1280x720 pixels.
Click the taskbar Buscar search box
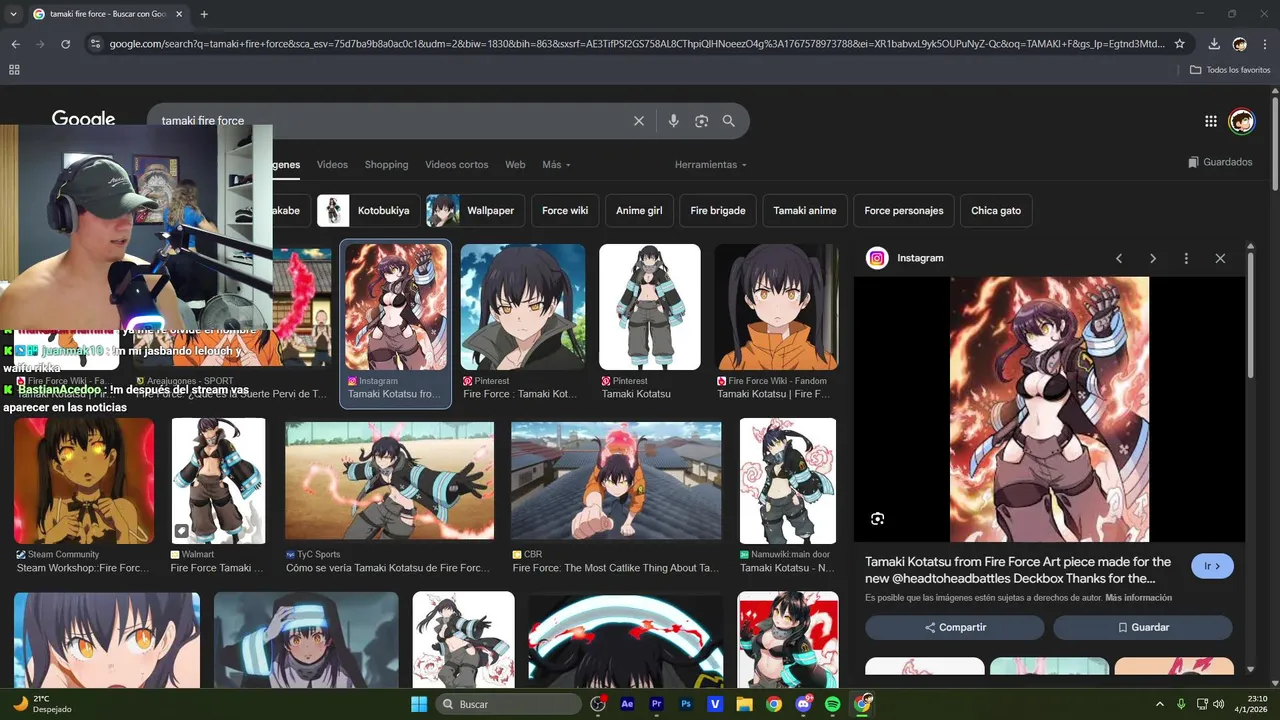point(509,704)
